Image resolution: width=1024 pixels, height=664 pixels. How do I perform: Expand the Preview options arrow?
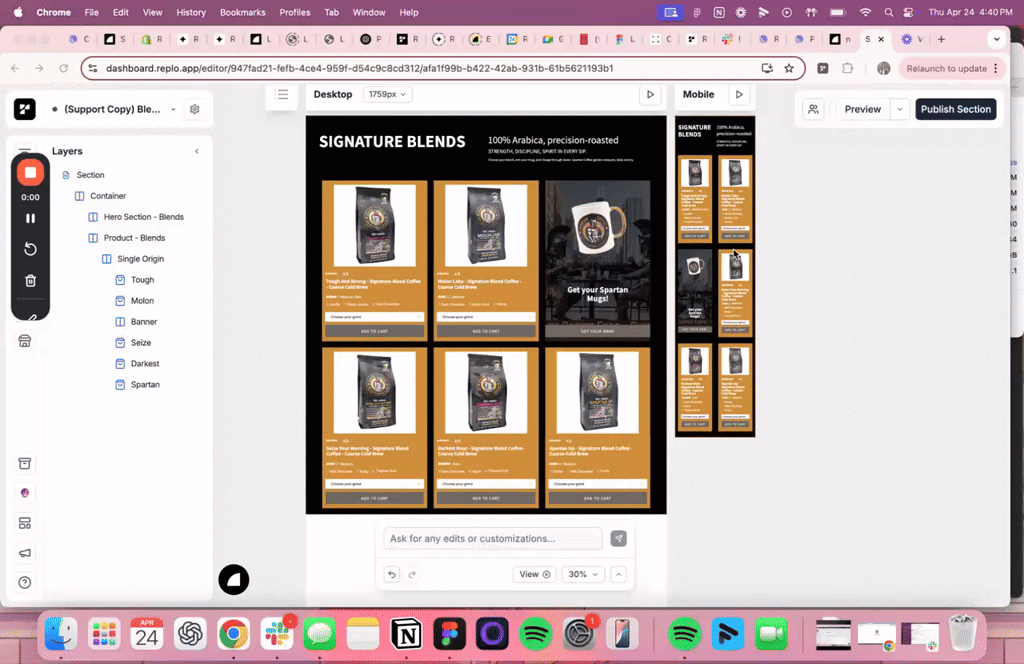coord(899,109)
